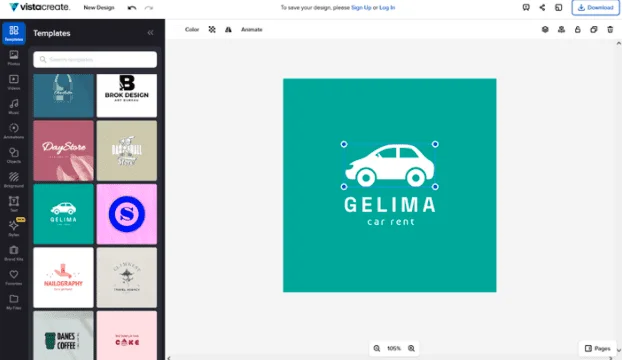Open the Layer order arrange icon
This screenshot has height=360, width=622.
pos(561,29)
